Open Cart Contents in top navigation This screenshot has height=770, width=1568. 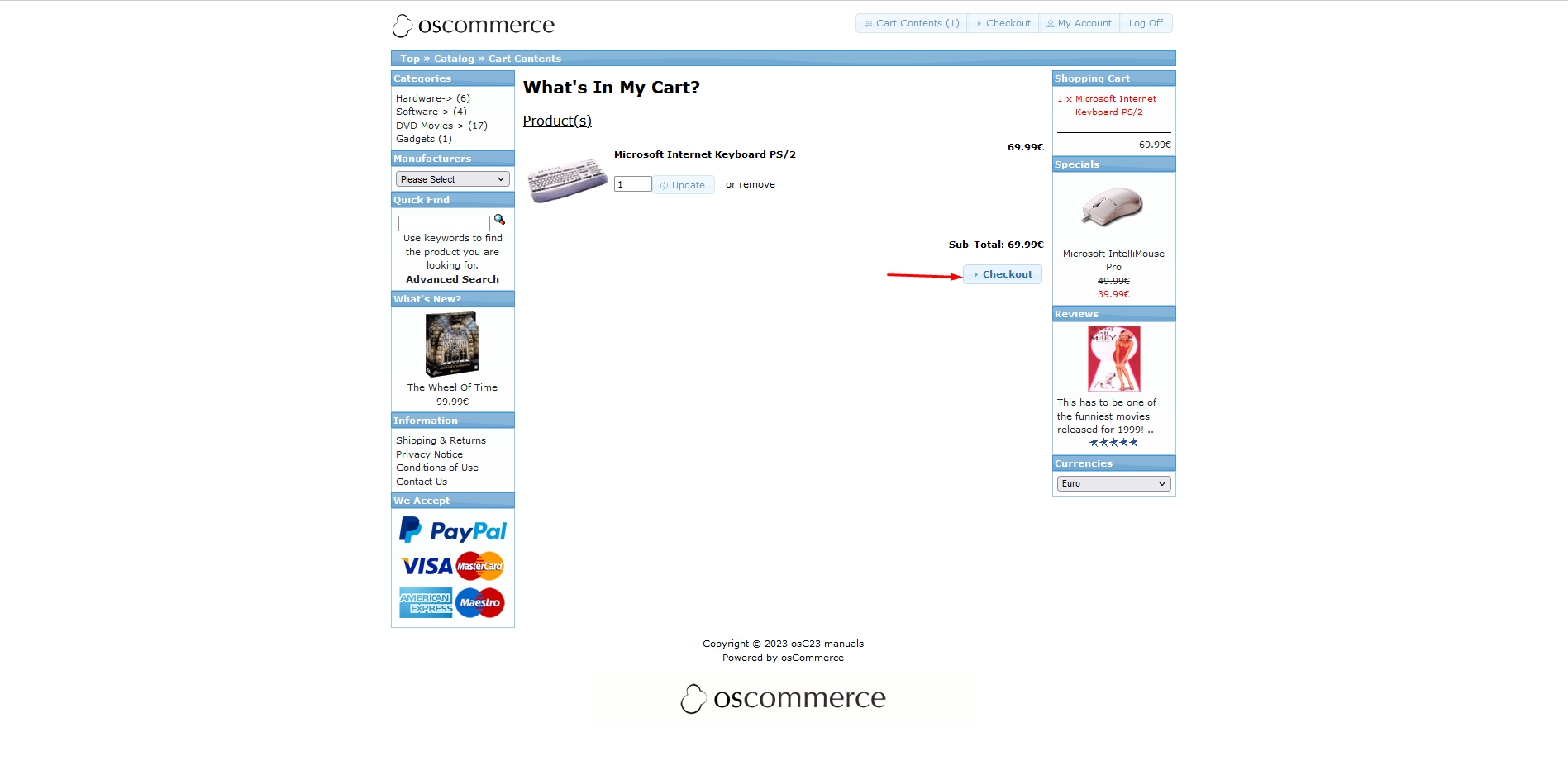911,23
